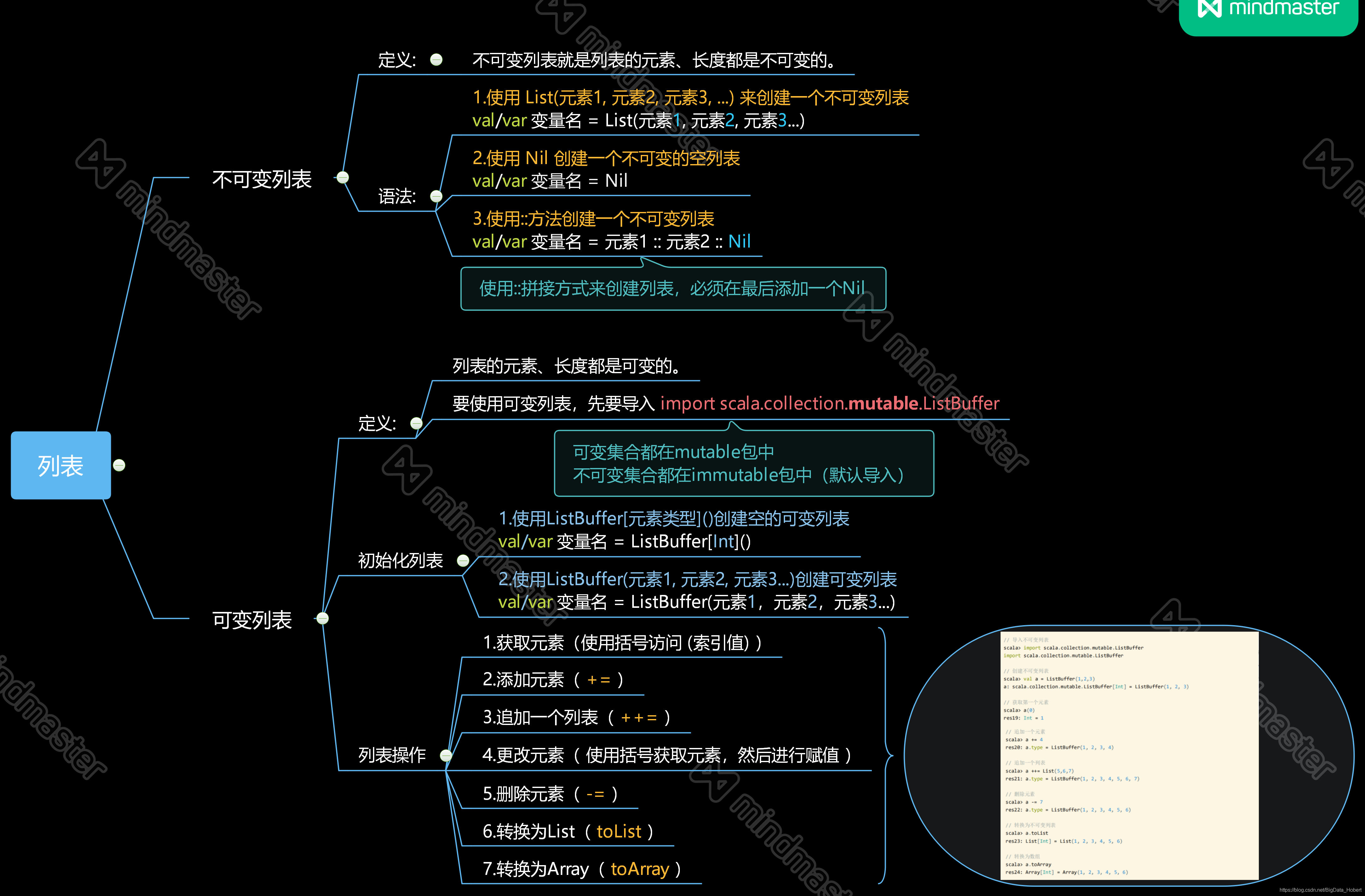Collapse the 不可变列表 branch toggle
Image resolution: width=1365 pixels, height=896 pixels.
343,177
